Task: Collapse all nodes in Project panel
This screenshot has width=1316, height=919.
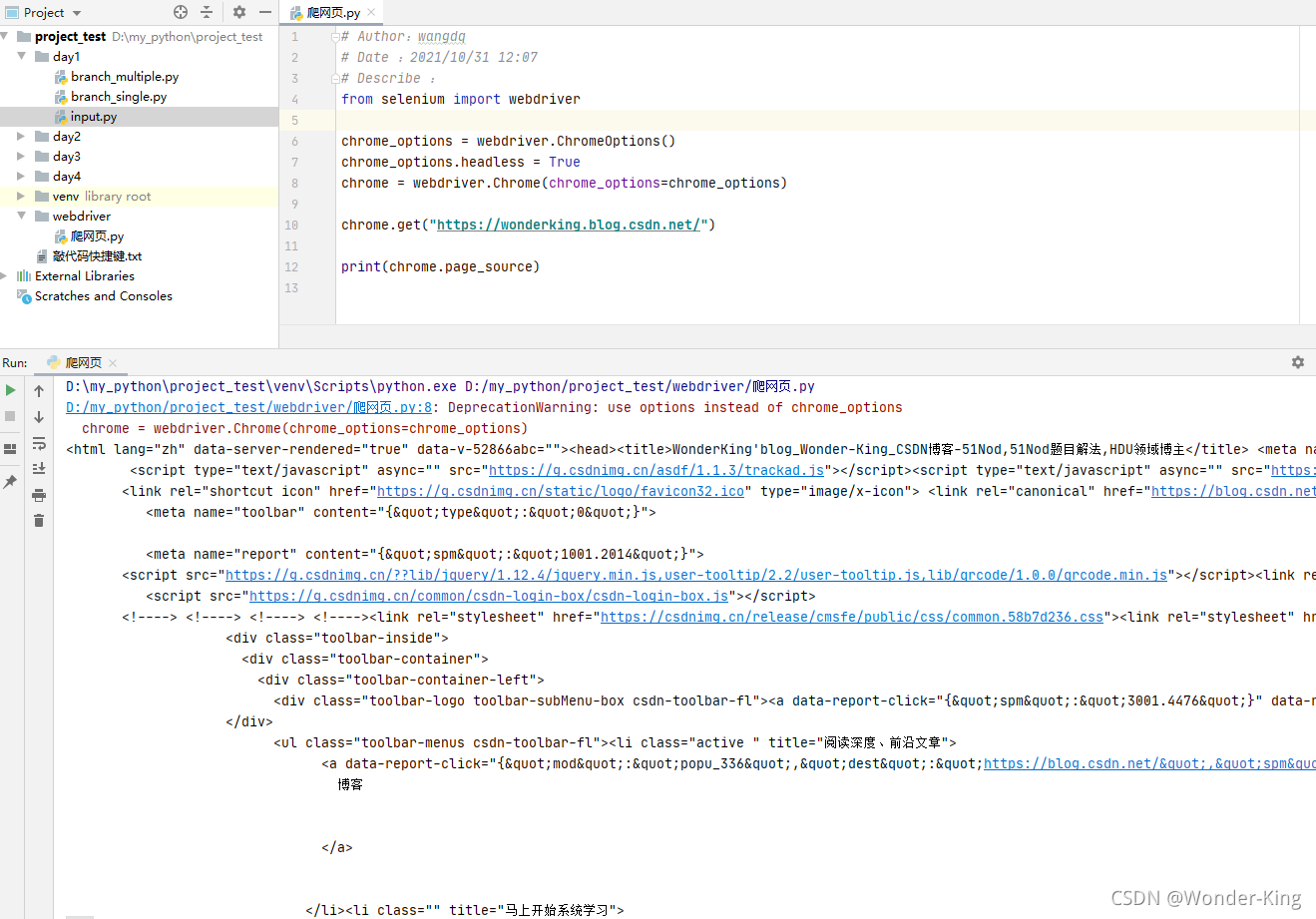Action: point(207,12)
